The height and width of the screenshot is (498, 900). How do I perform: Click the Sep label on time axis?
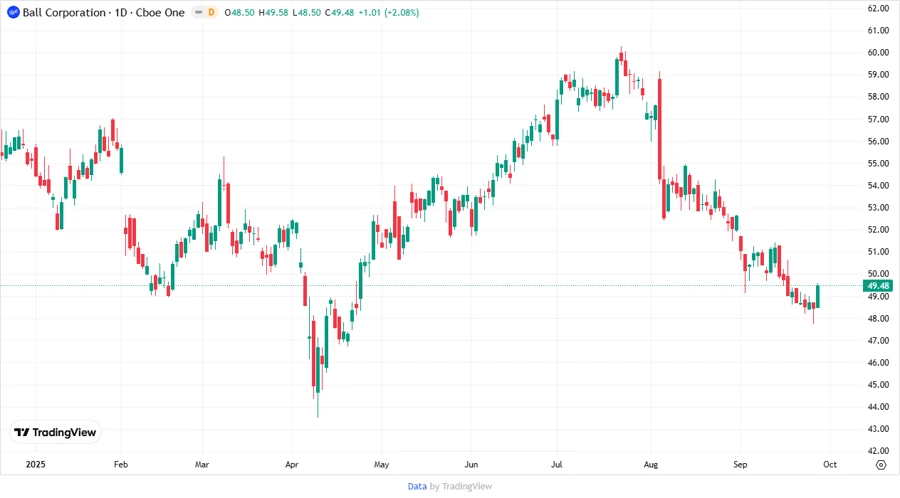coord(740,464)
